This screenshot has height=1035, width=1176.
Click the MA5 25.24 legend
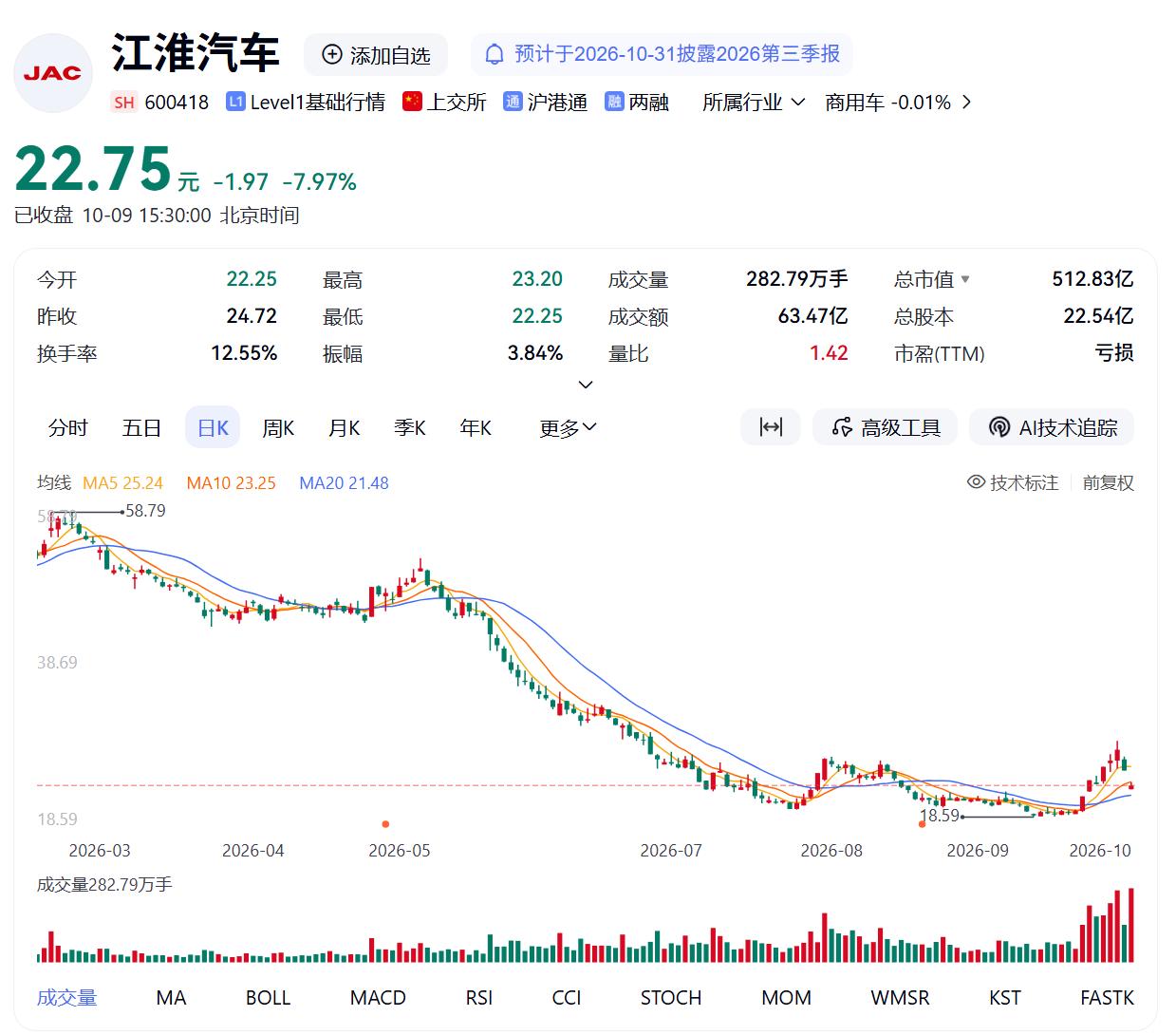[x=123, y=483]
